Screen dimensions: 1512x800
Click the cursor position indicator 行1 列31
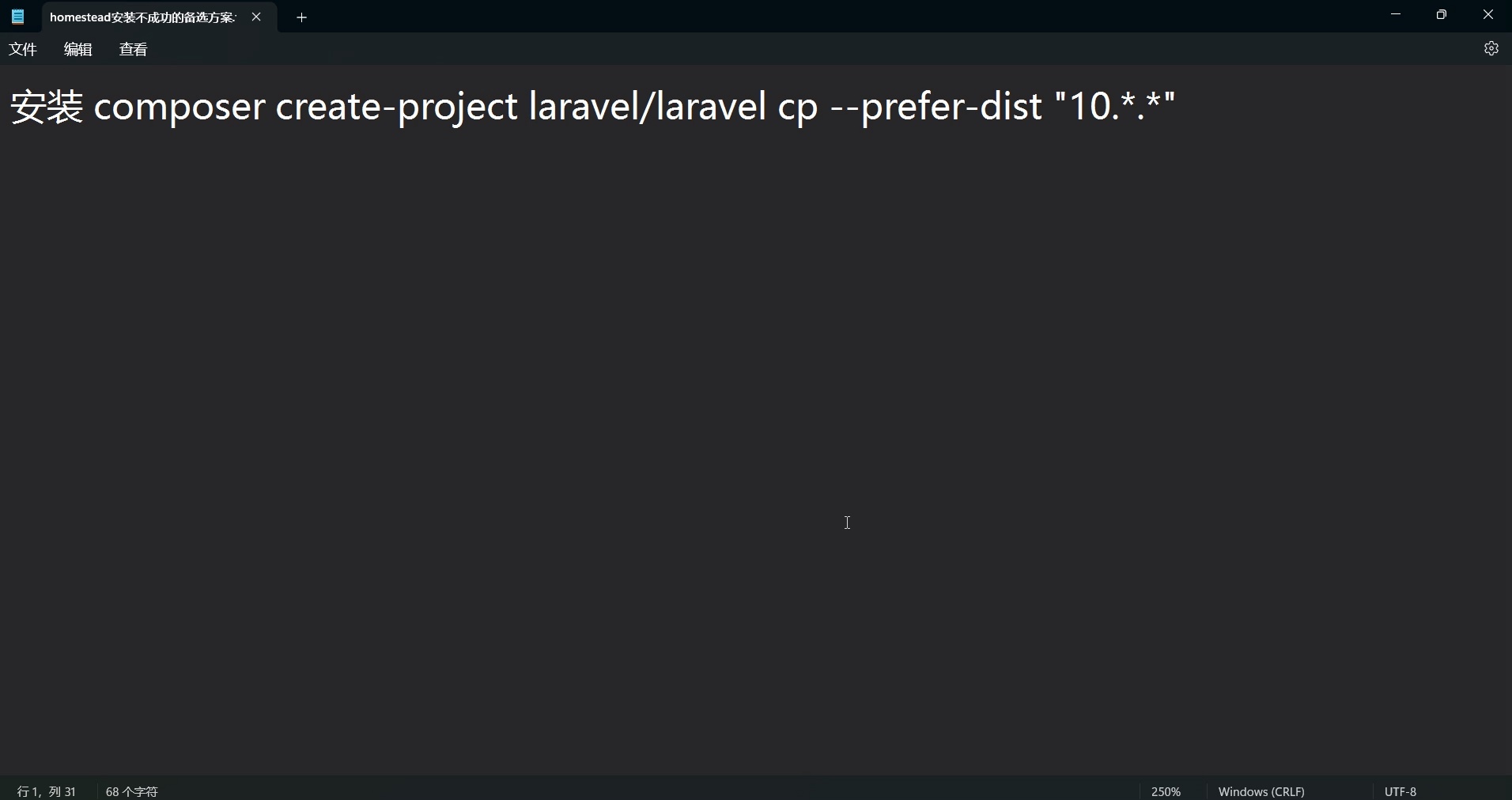tap(45, 791)
